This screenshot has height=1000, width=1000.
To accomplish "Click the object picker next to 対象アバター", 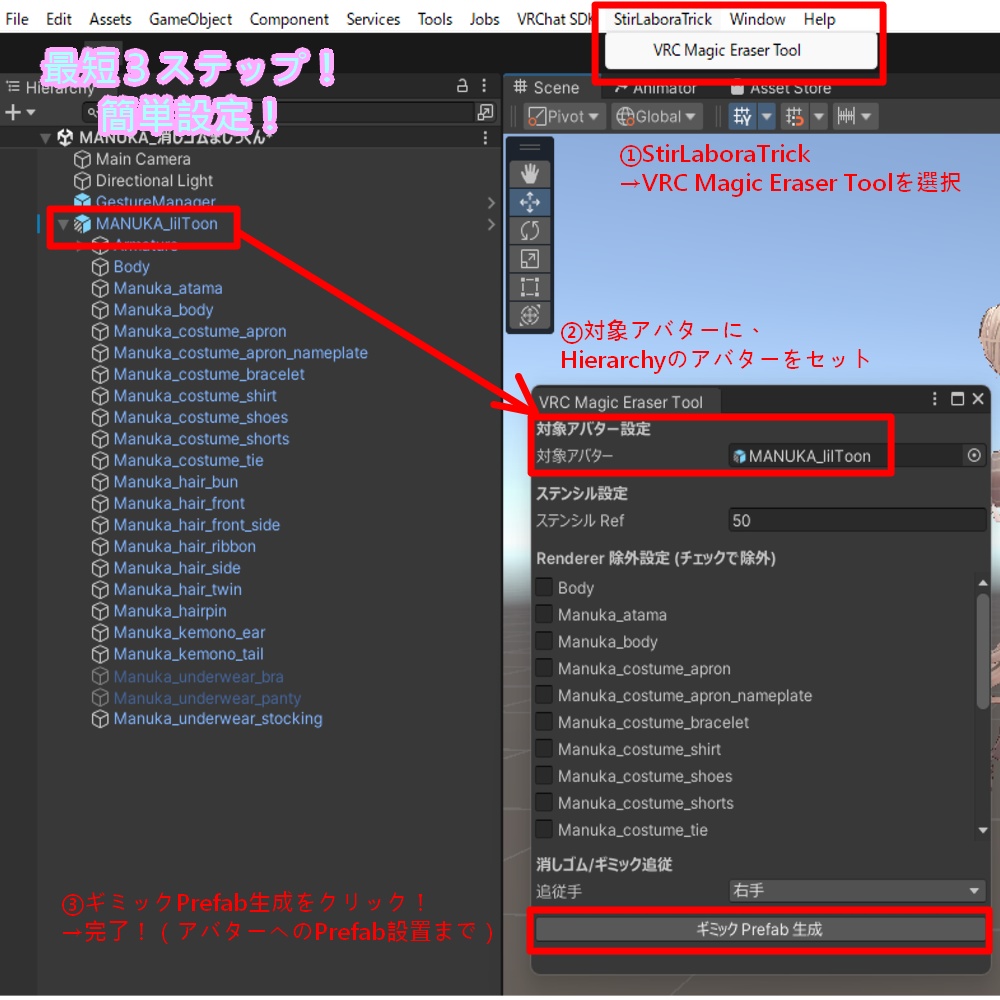I will click(974, 455).
